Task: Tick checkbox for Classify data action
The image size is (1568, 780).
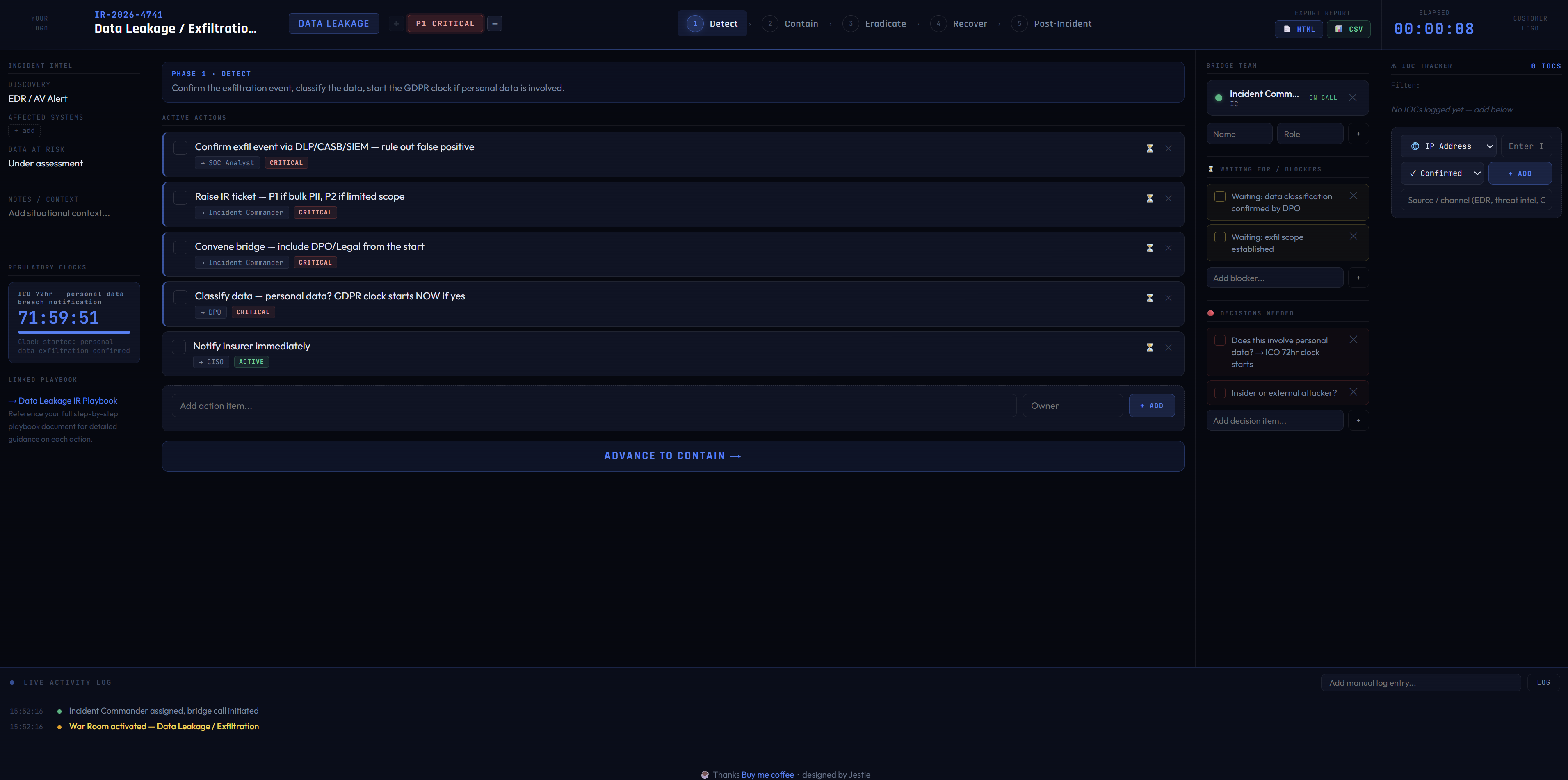Action: coord(180,297)
